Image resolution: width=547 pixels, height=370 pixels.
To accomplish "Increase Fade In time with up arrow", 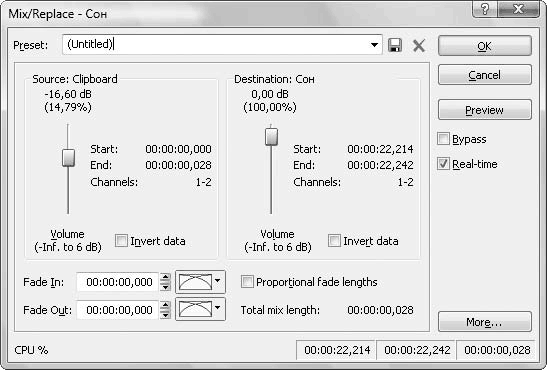I will pos(165,278).
